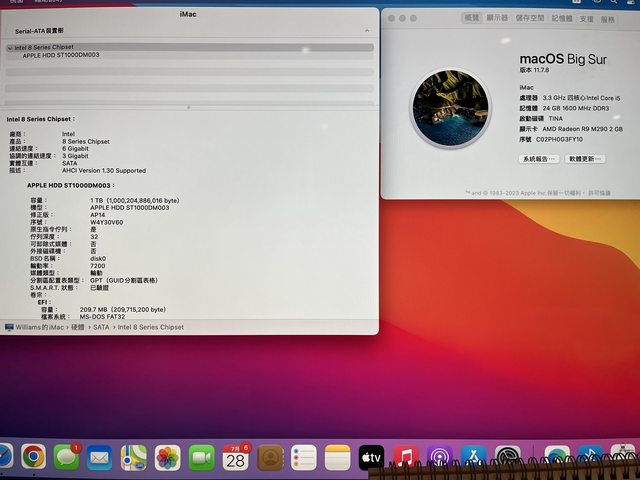Image resolution: width=640 pixels, height=480 pixels.
Task: Open Podcasts in the Dock
Action: 440,458
